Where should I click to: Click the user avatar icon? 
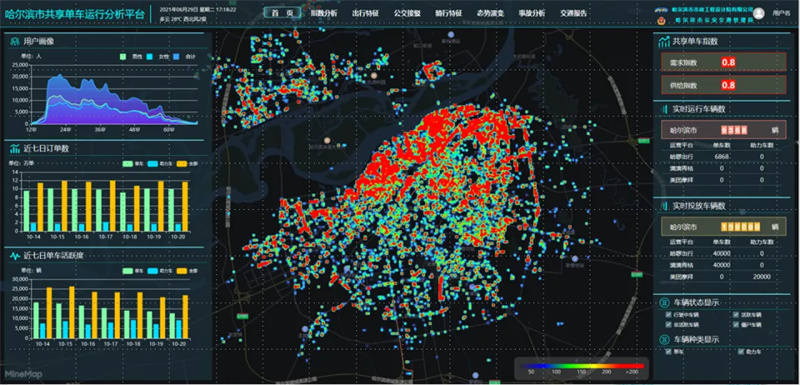(x=759, y=13)
